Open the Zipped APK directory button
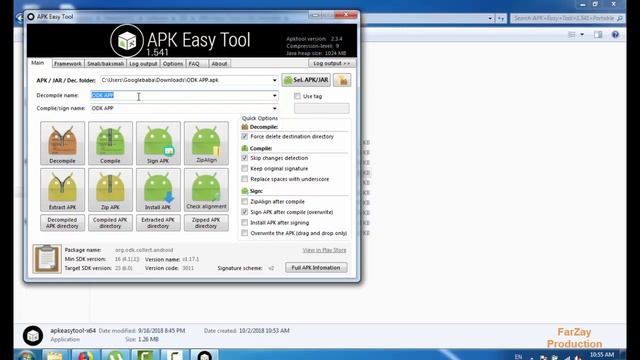Screen dimensions: 640x360 pyautogui.click(x=206, y=223)
